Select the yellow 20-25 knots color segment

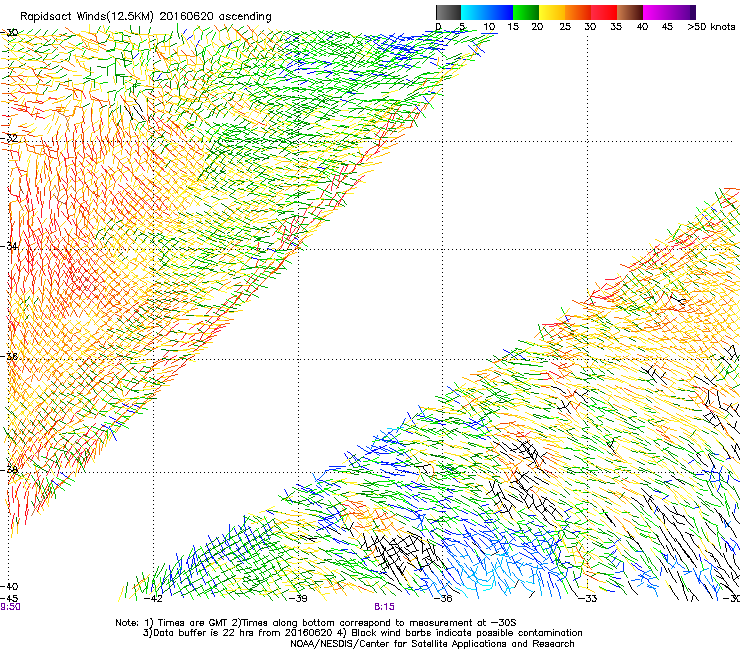(552, 12)
